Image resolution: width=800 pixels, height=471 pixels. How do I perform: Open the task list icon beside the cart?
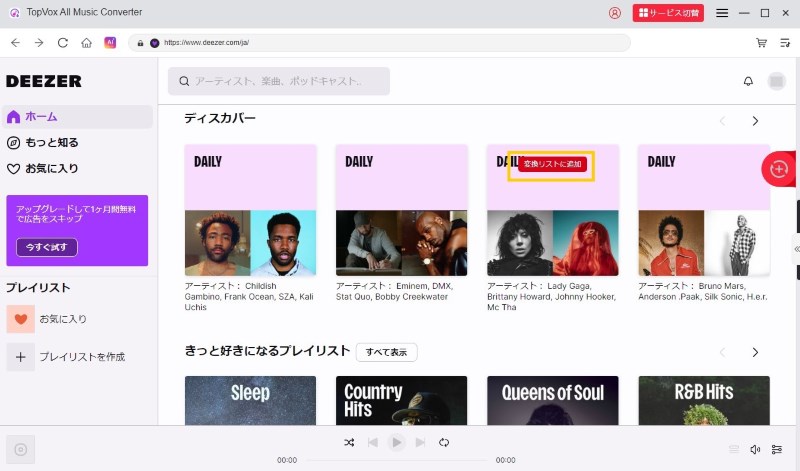coord(785,43)
